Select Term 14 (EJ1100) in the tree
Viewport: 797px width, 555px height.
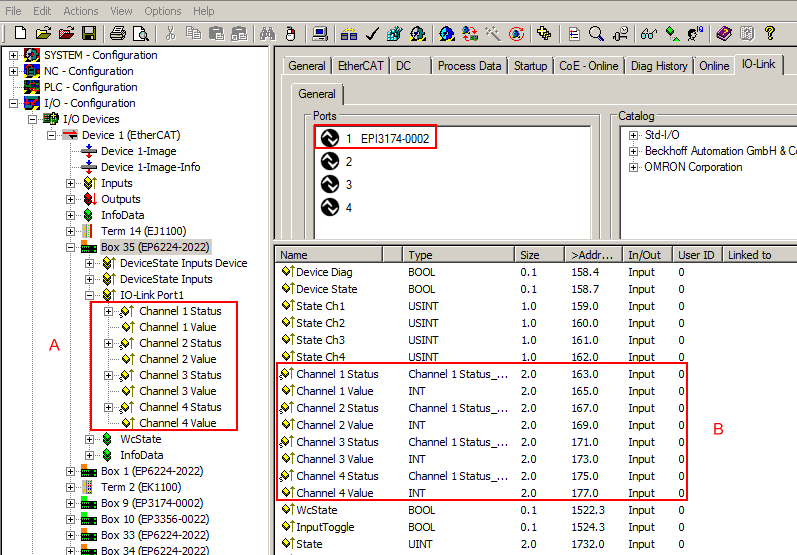(143, 231)
